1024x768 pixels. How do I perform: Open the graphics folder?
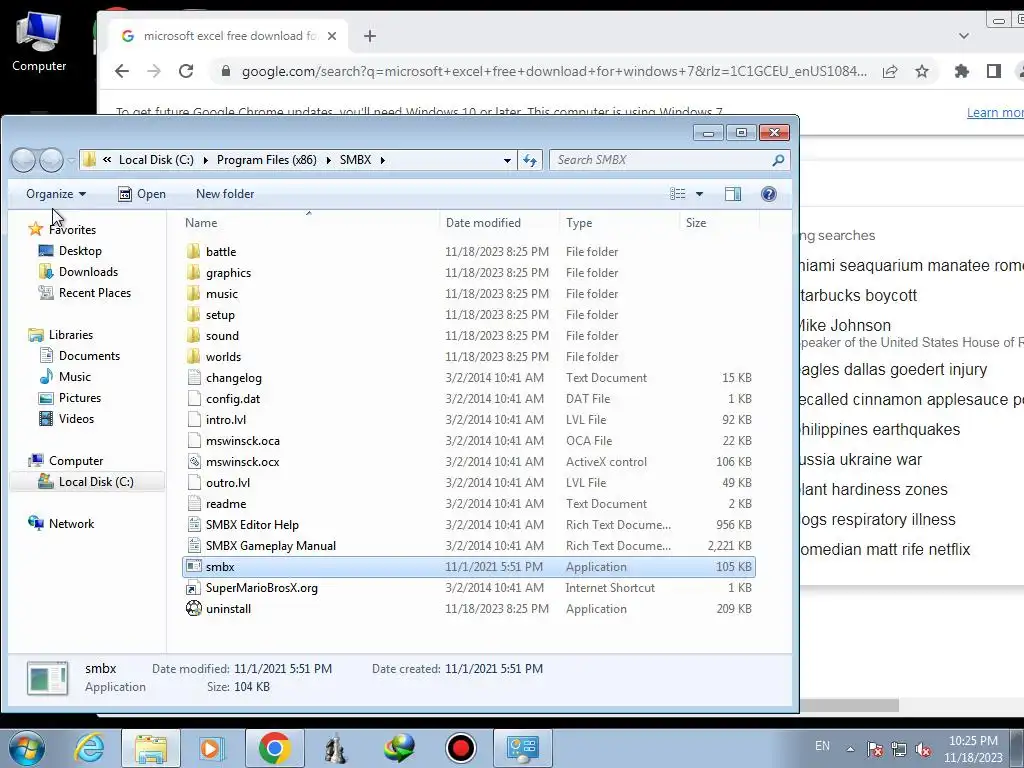pos(228,272)
